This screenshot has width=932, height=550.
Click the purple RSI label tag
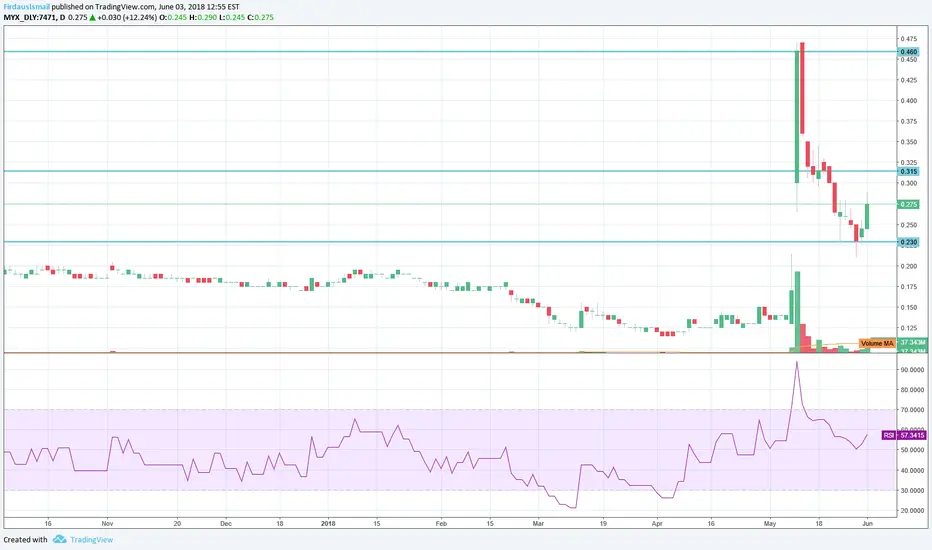[889, 435]
